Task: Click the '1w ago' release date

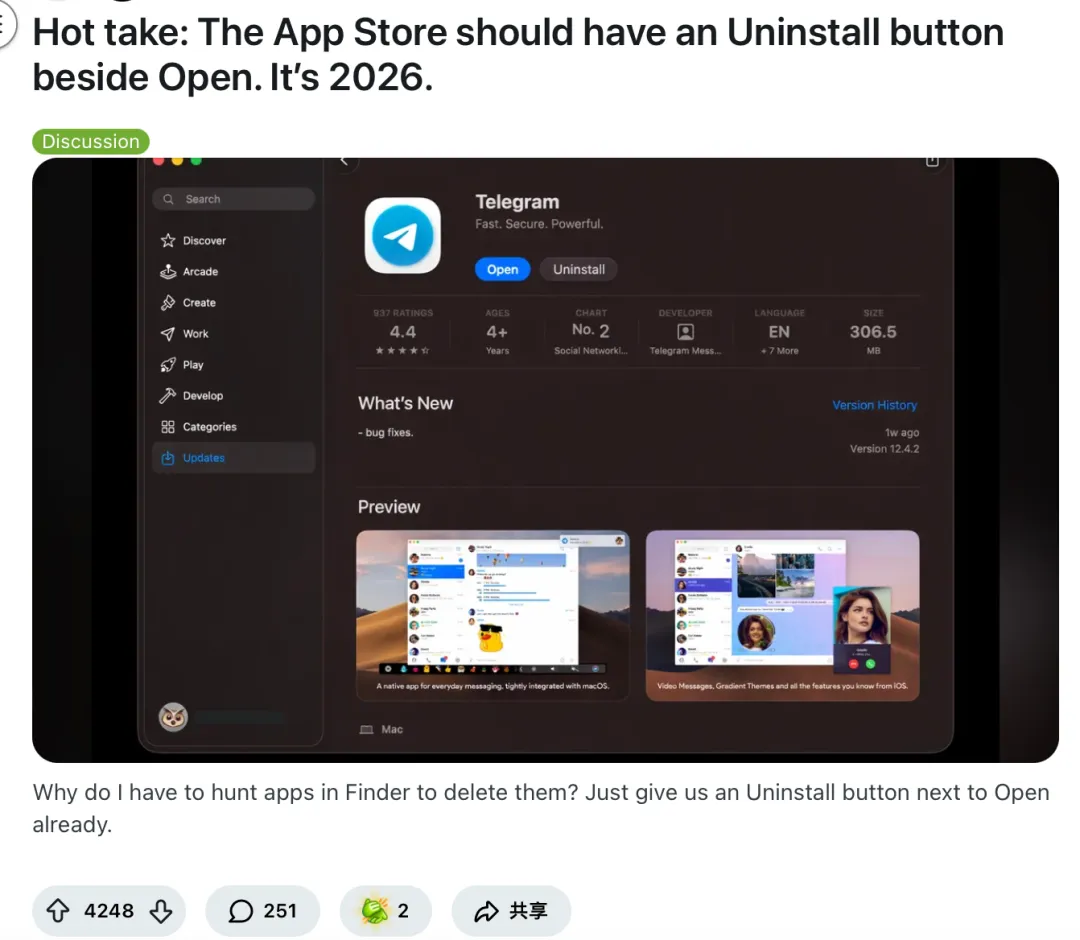Action: (x=902, y=432)
